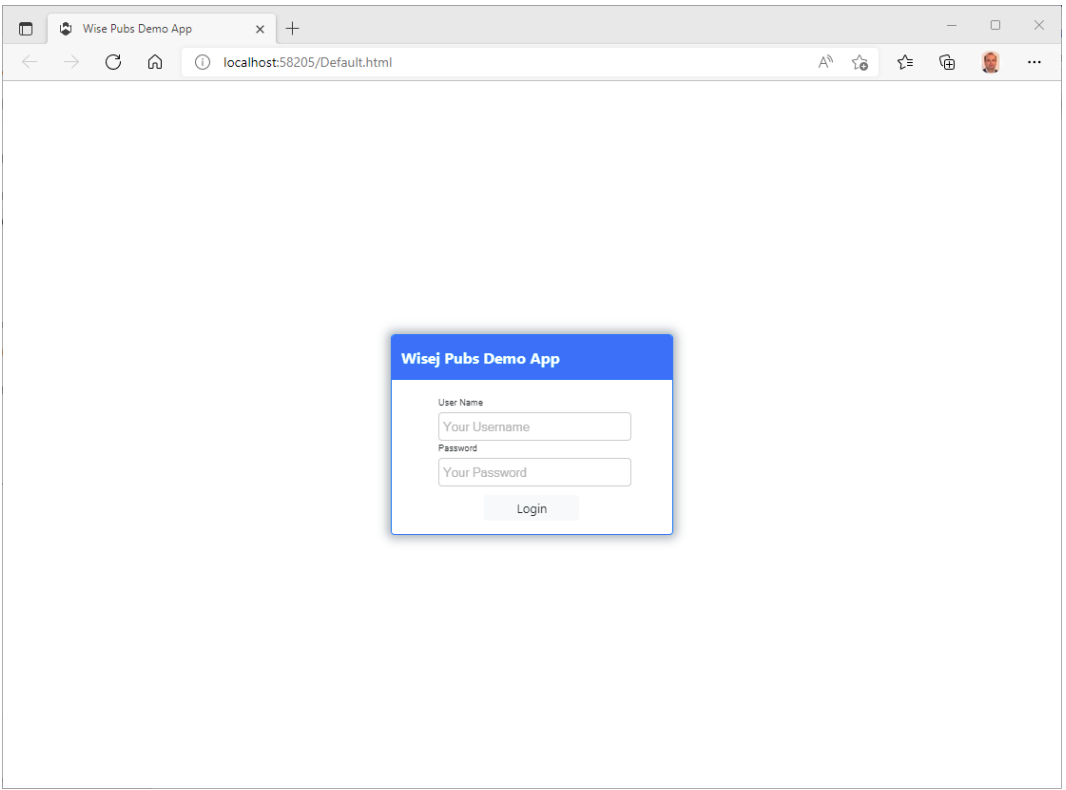1066x790 pixels.
Task: Click the User Name label
Action: coord(460,402)
